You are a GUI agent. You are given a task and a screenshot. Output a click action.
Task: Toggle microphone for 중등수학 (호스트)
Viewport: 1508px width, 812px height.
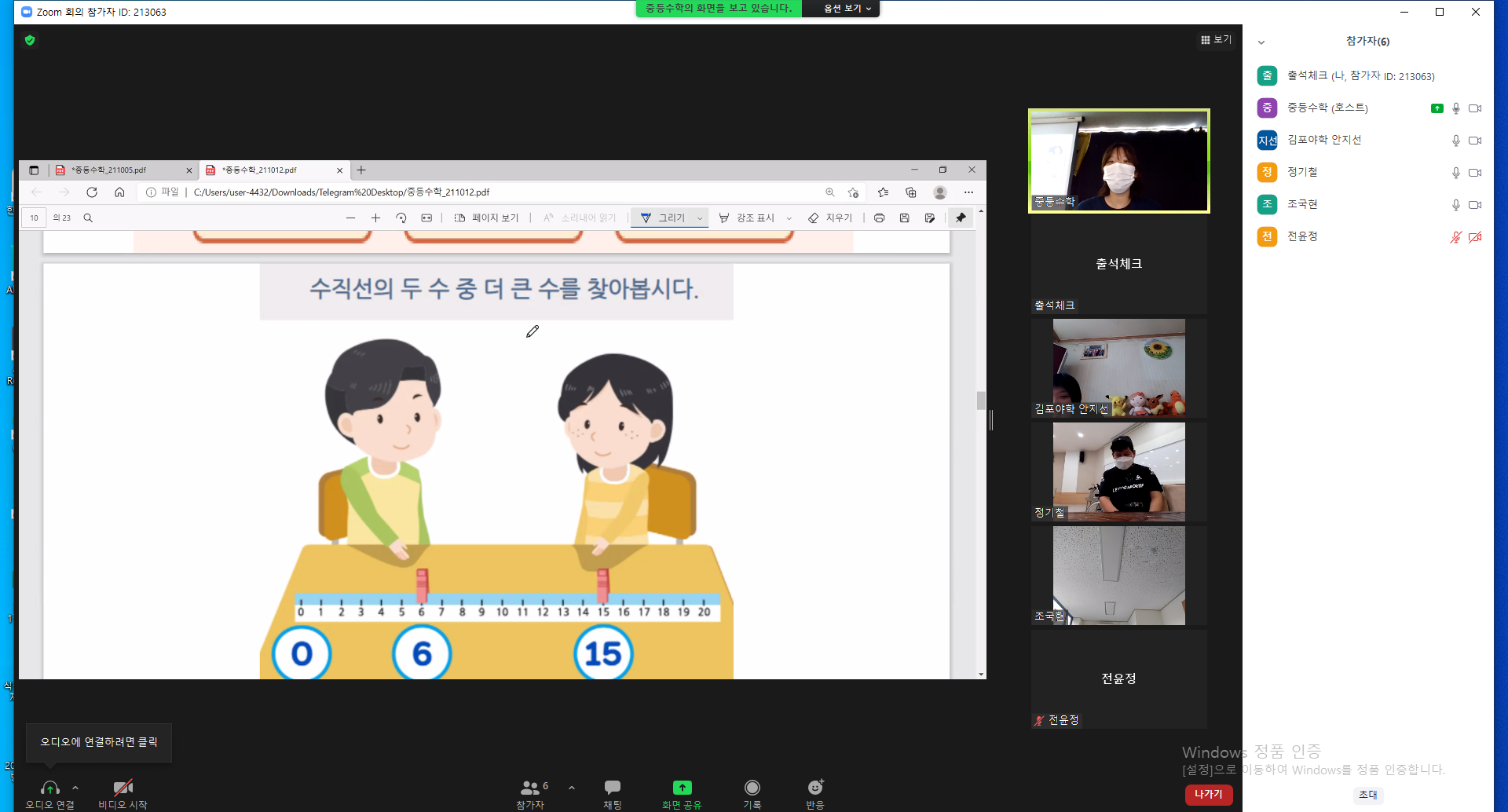1456,108
